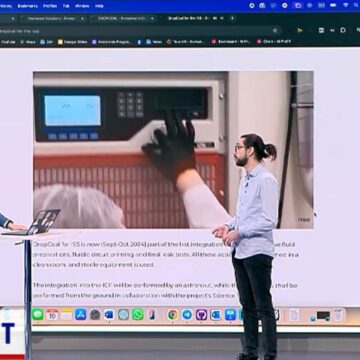This screenshot has height=360, width=360.
Task: Open the Trash in the Dock
Action: tap(338, 314)
